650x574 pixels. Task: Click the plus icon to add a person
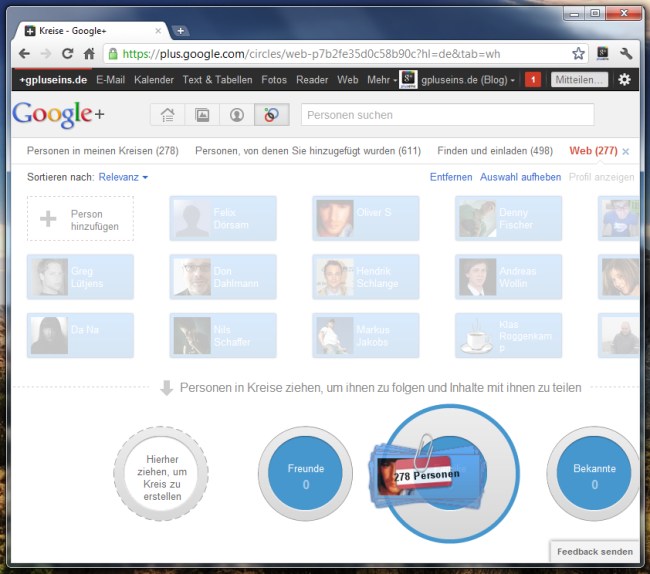pos(48,219)
